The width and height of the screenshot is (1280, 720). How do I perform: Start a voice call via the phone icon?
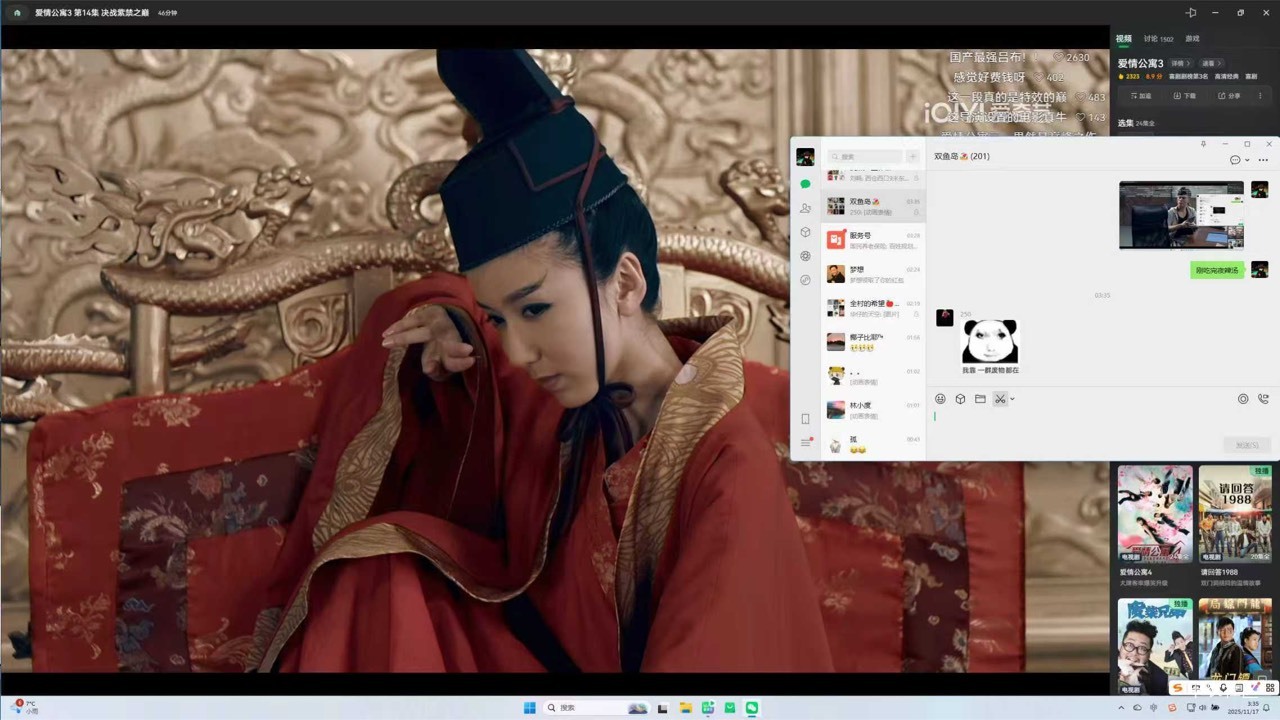pyautogui.click(x=1263, y=398)
